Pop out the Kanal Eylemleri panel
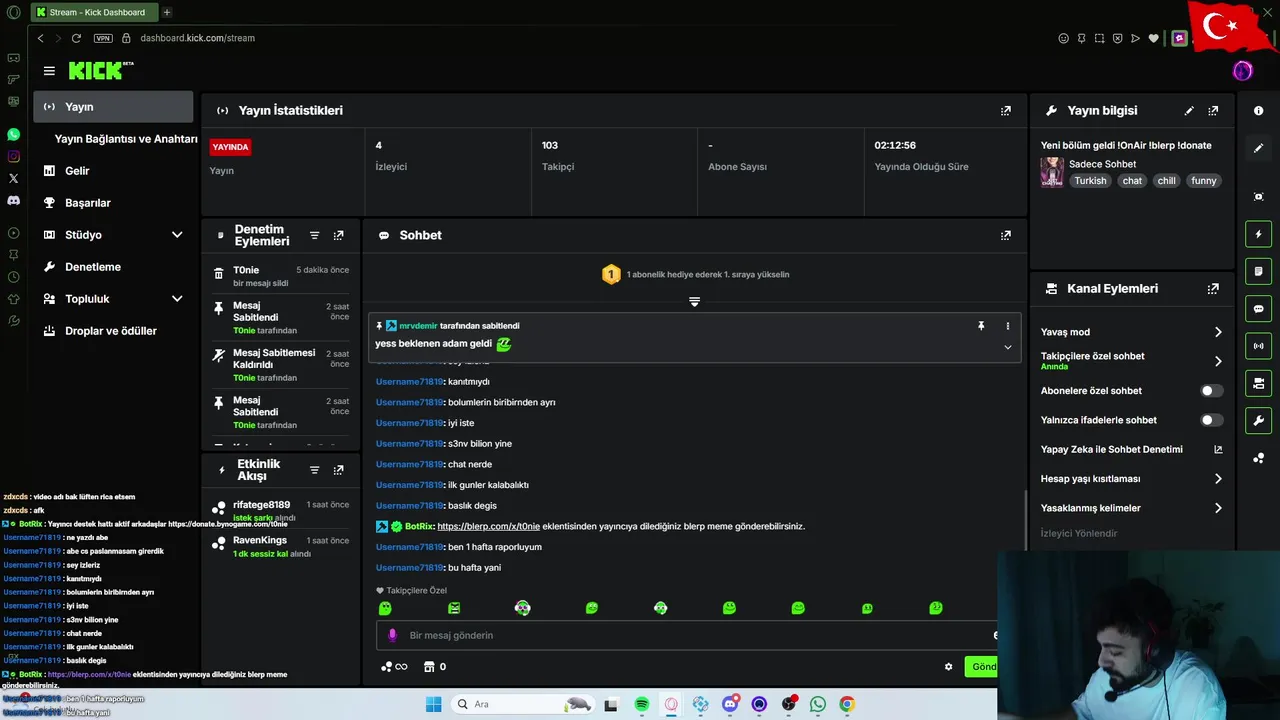Image resolution: width=1280 pixels, height=720 pixels. click(1213, 288)
